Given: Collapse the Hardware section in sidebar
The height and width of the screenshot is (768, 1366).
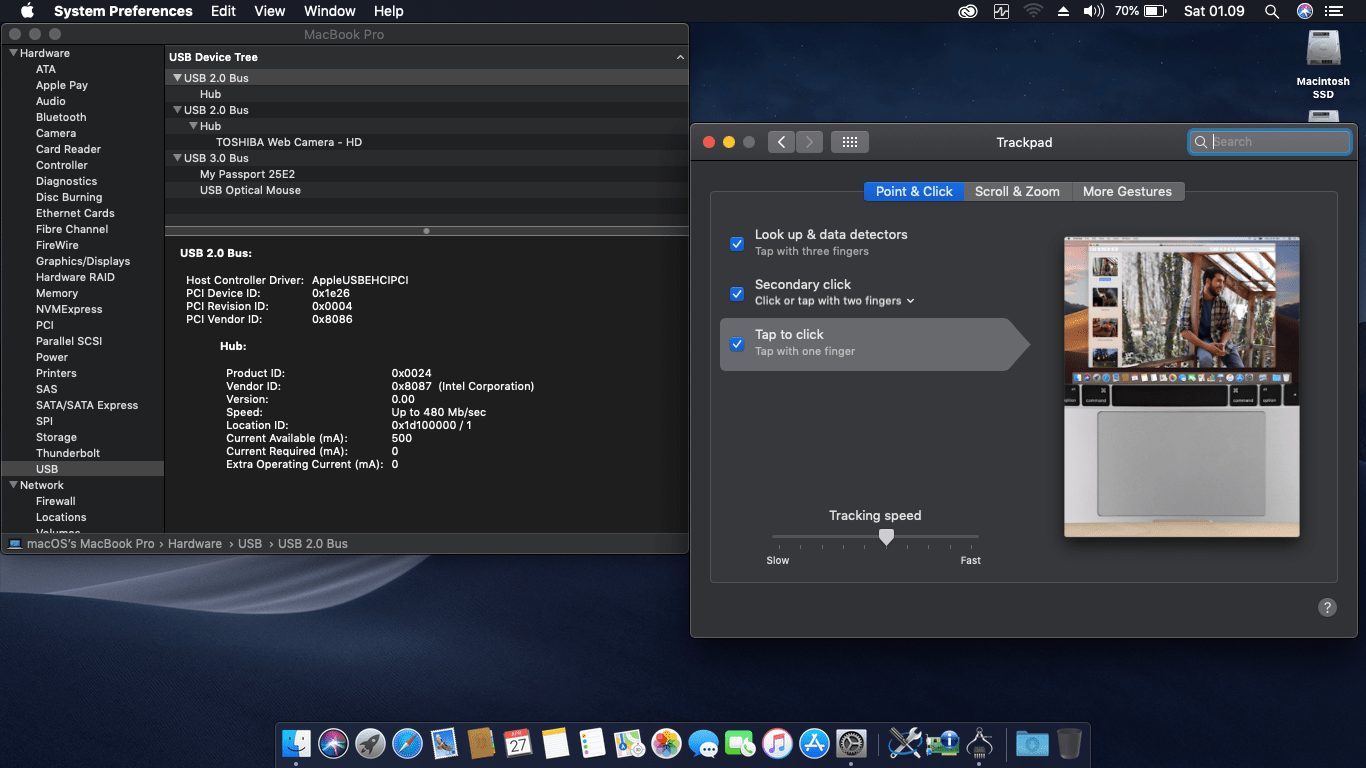Looking at the screenshot, I should 13,53.
